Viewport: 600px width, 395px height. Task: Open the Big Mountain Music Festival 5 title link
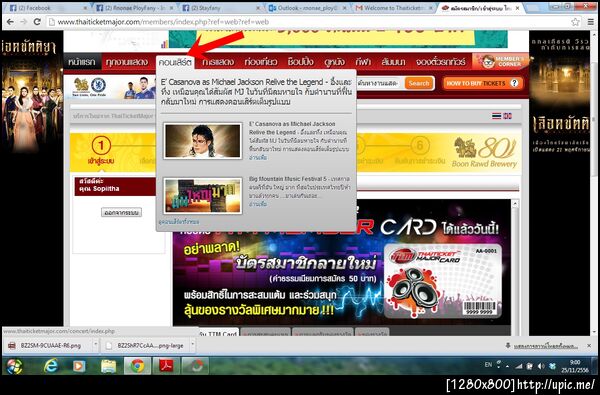[288, 179]
